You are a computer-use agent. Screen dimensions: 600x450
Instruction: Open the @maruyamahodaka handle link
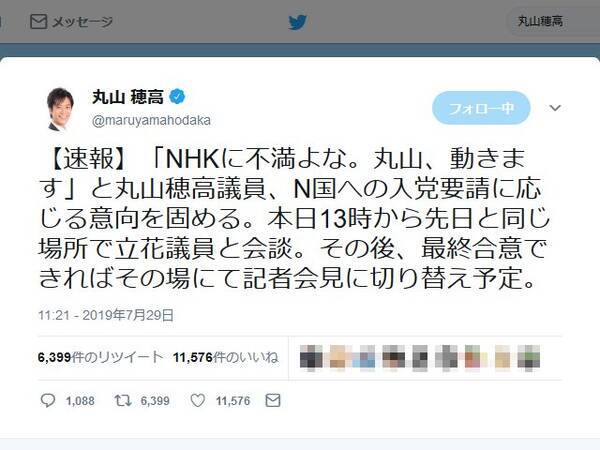151,120
